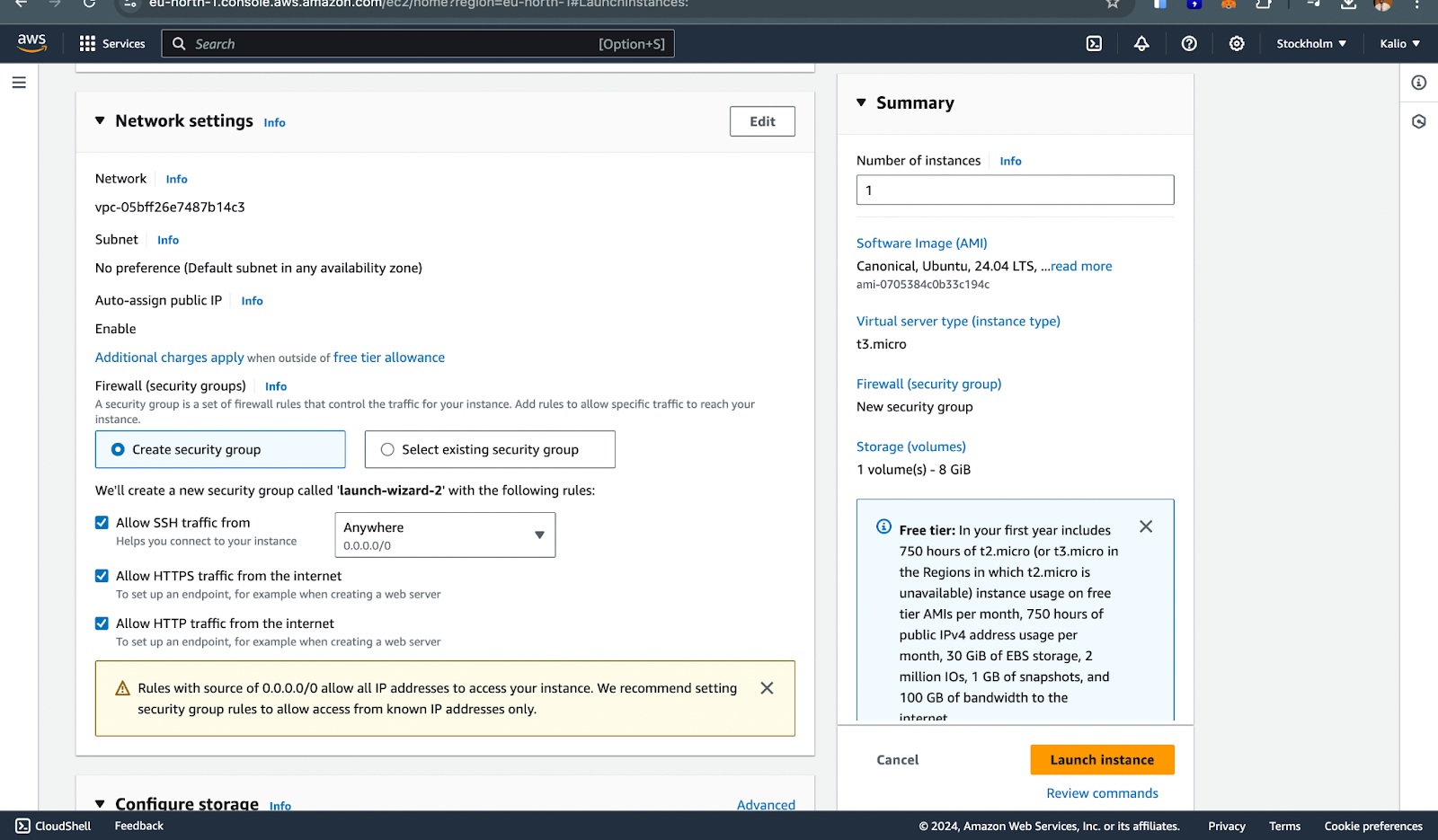The height and width of the screenshot is (840, 1438).
Task: Open Info next to Firewall (security groups)
Action: point(276,386)
